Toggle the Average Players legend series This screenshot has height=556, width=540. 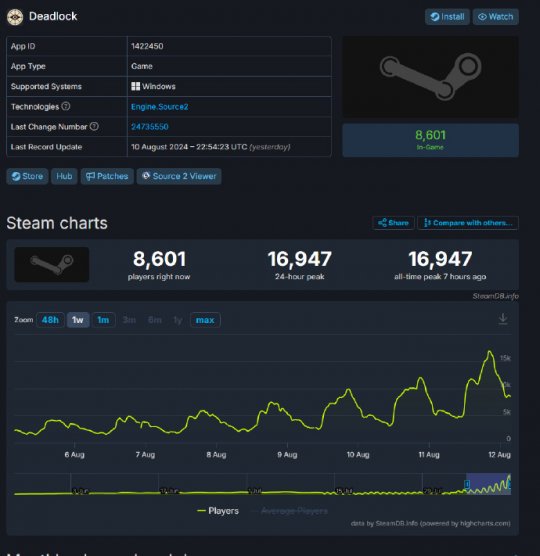289,511
